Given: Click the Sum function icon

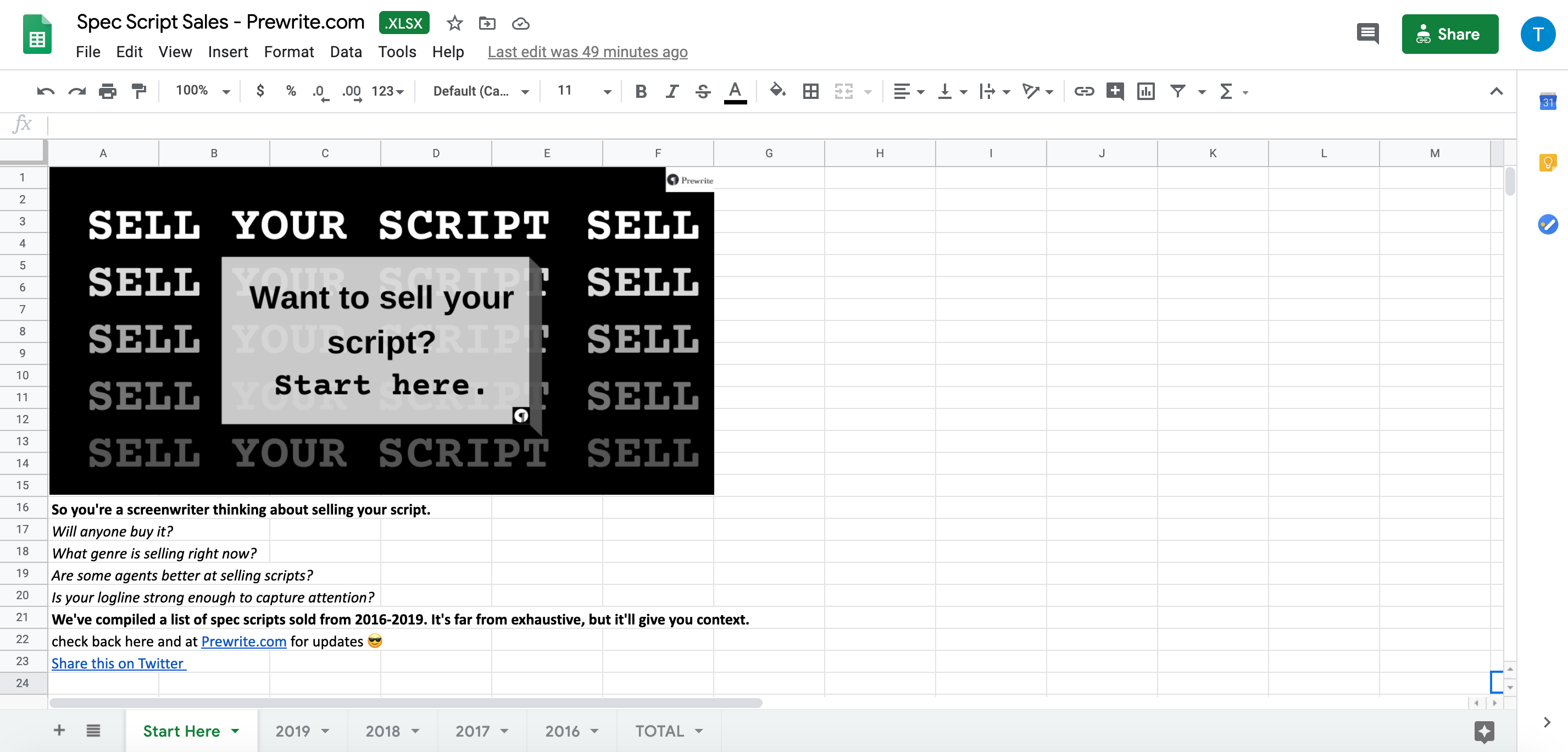Looking at the screenshot, I should pos(1227,91).
